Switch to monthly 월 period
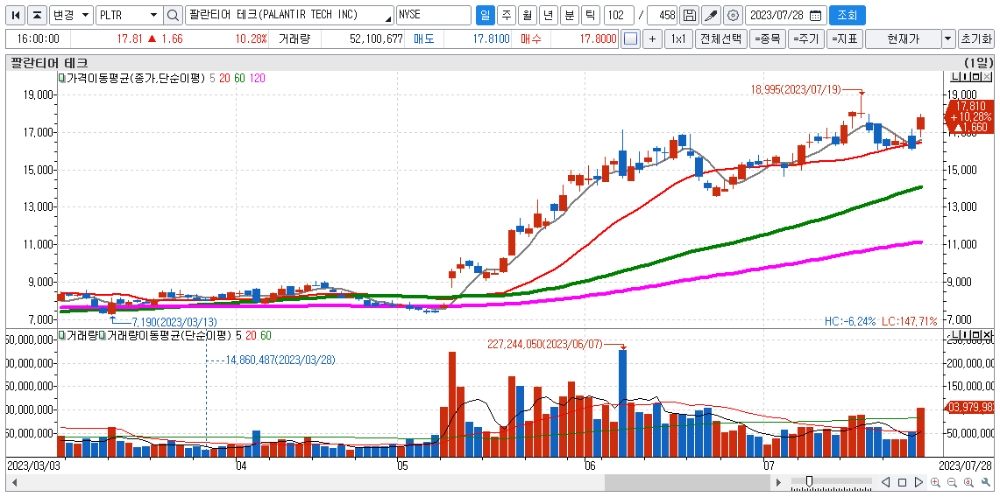This screenshot has height=497, width=1000. [527, 15]
